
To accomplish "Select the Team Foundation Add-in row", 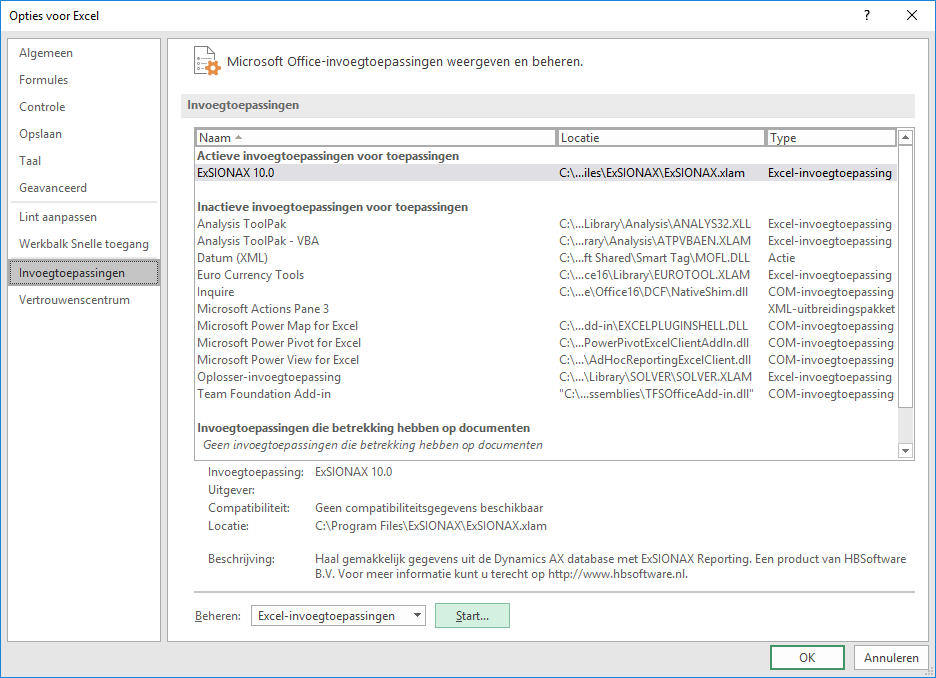I will point(546,394).
